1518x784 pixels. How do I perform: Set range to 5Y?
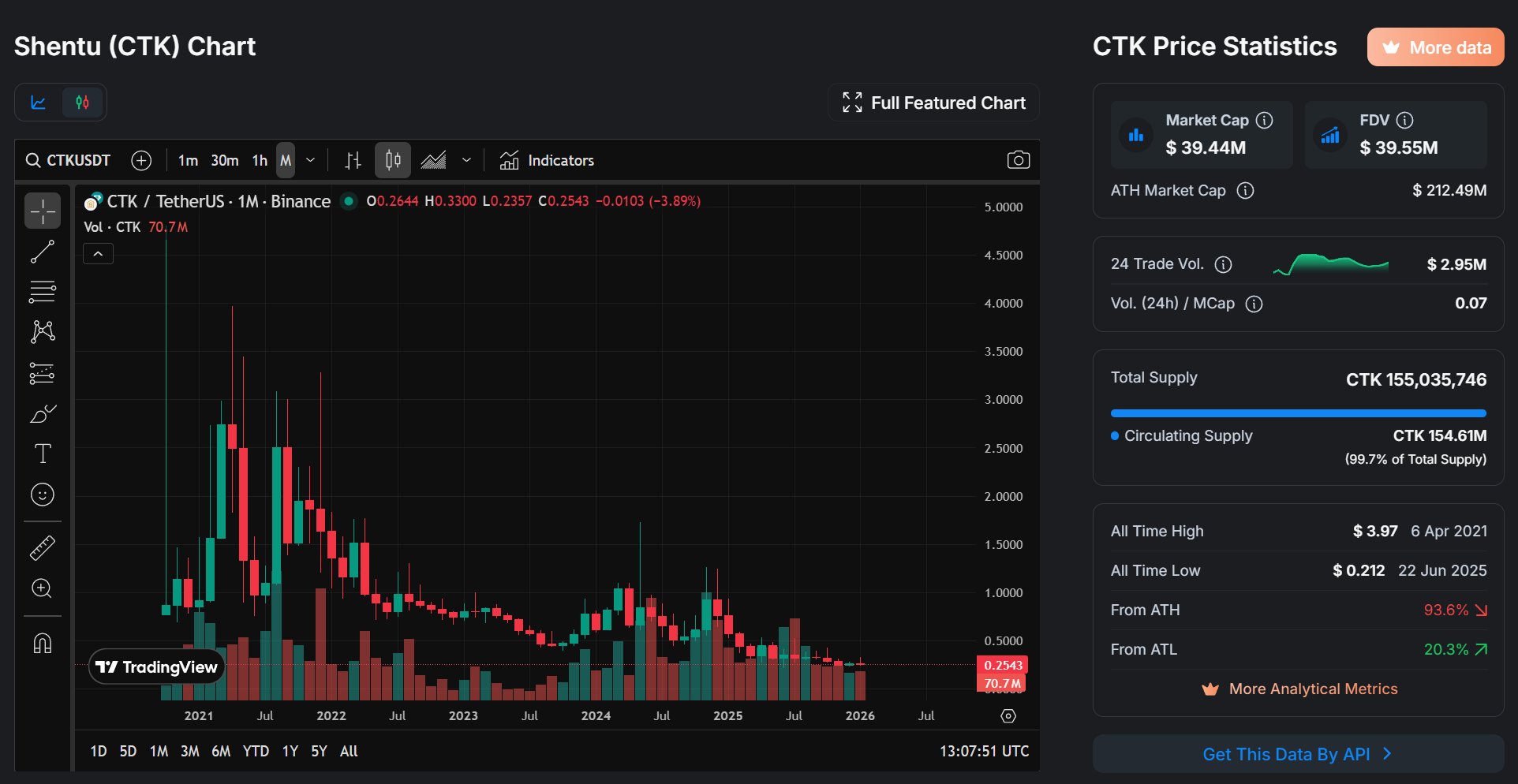coord(319,751)
